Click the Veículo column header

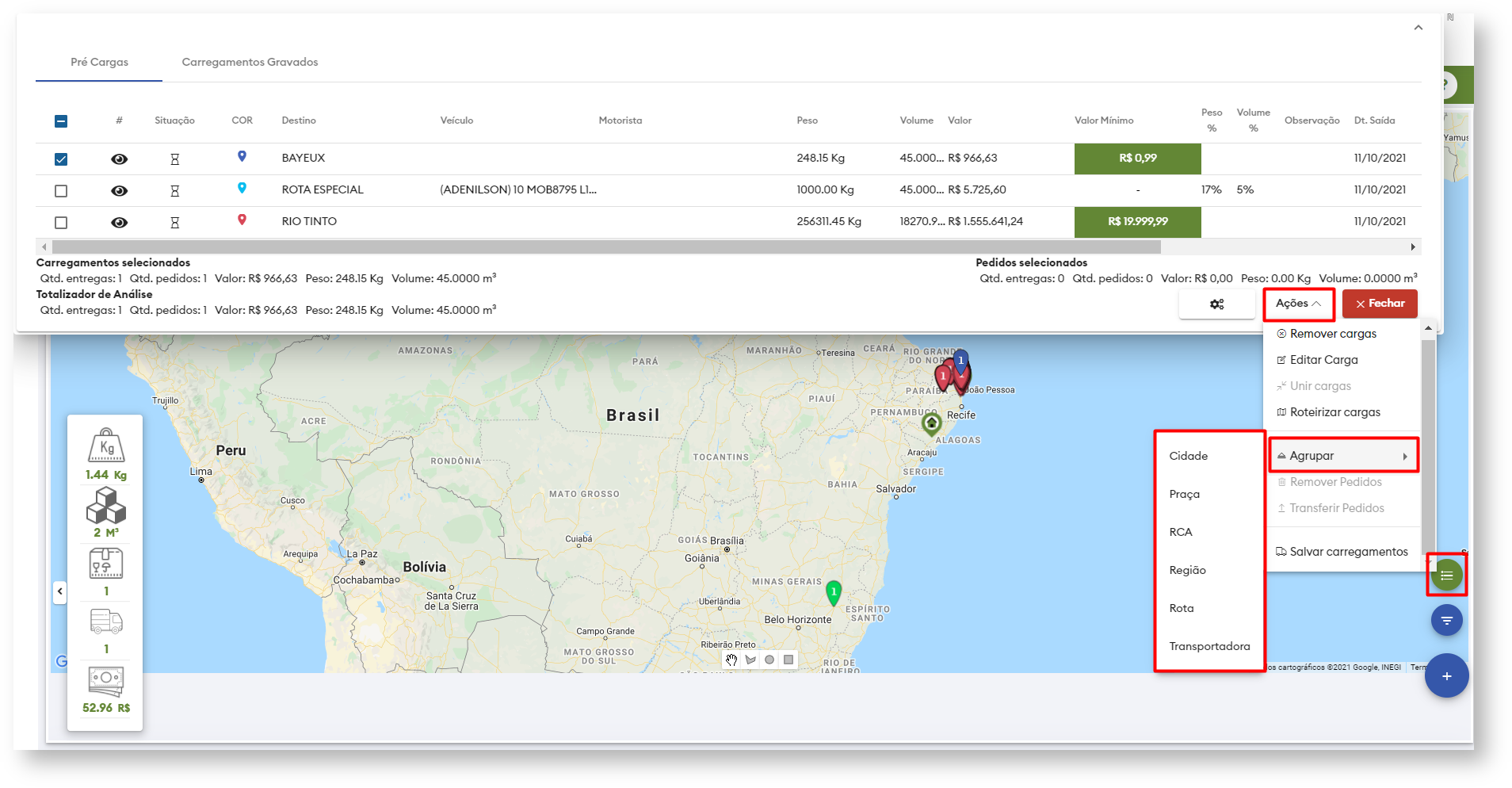pos(457,120)
